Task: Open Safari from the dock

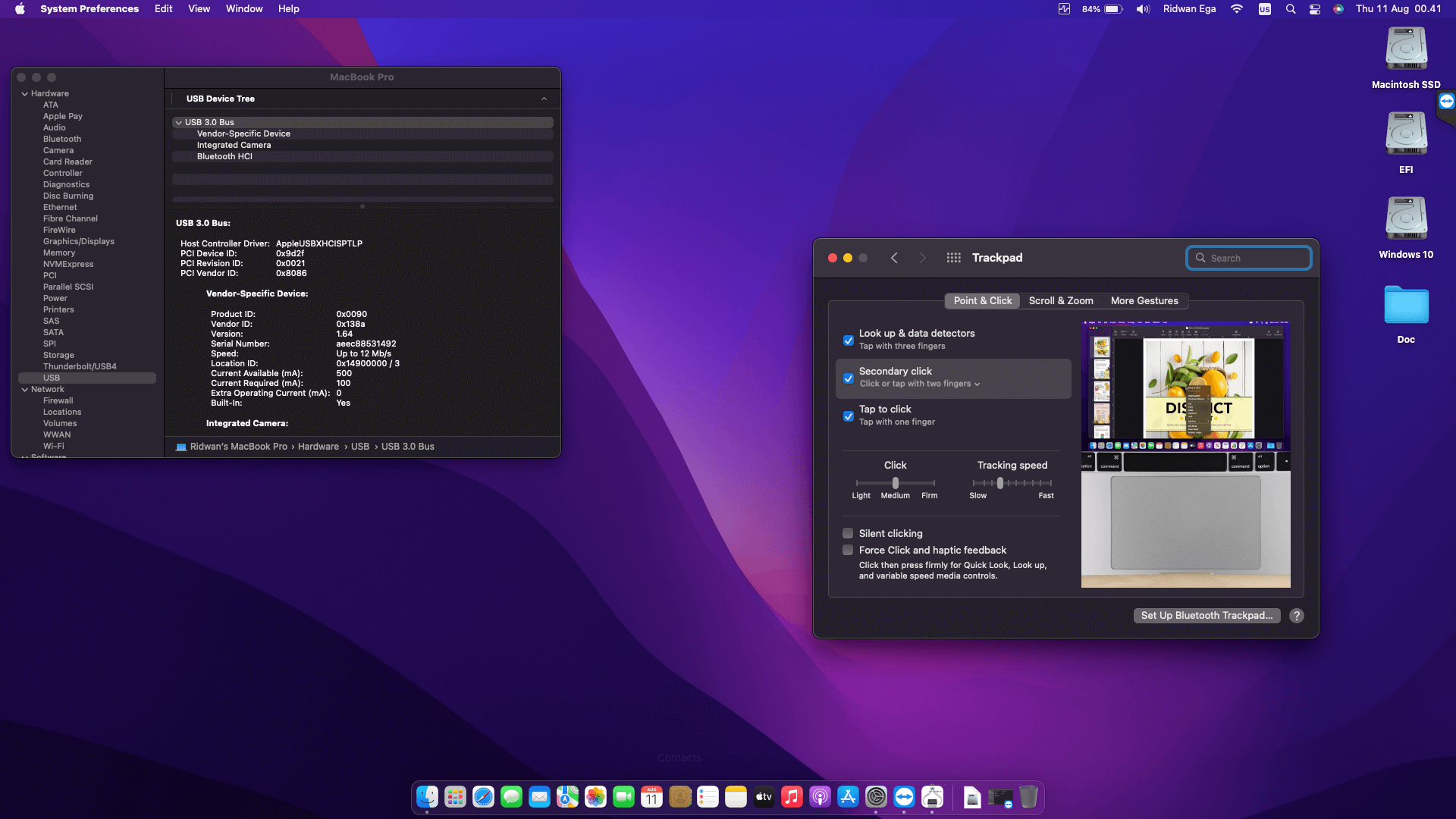Action: coord(483,797)
